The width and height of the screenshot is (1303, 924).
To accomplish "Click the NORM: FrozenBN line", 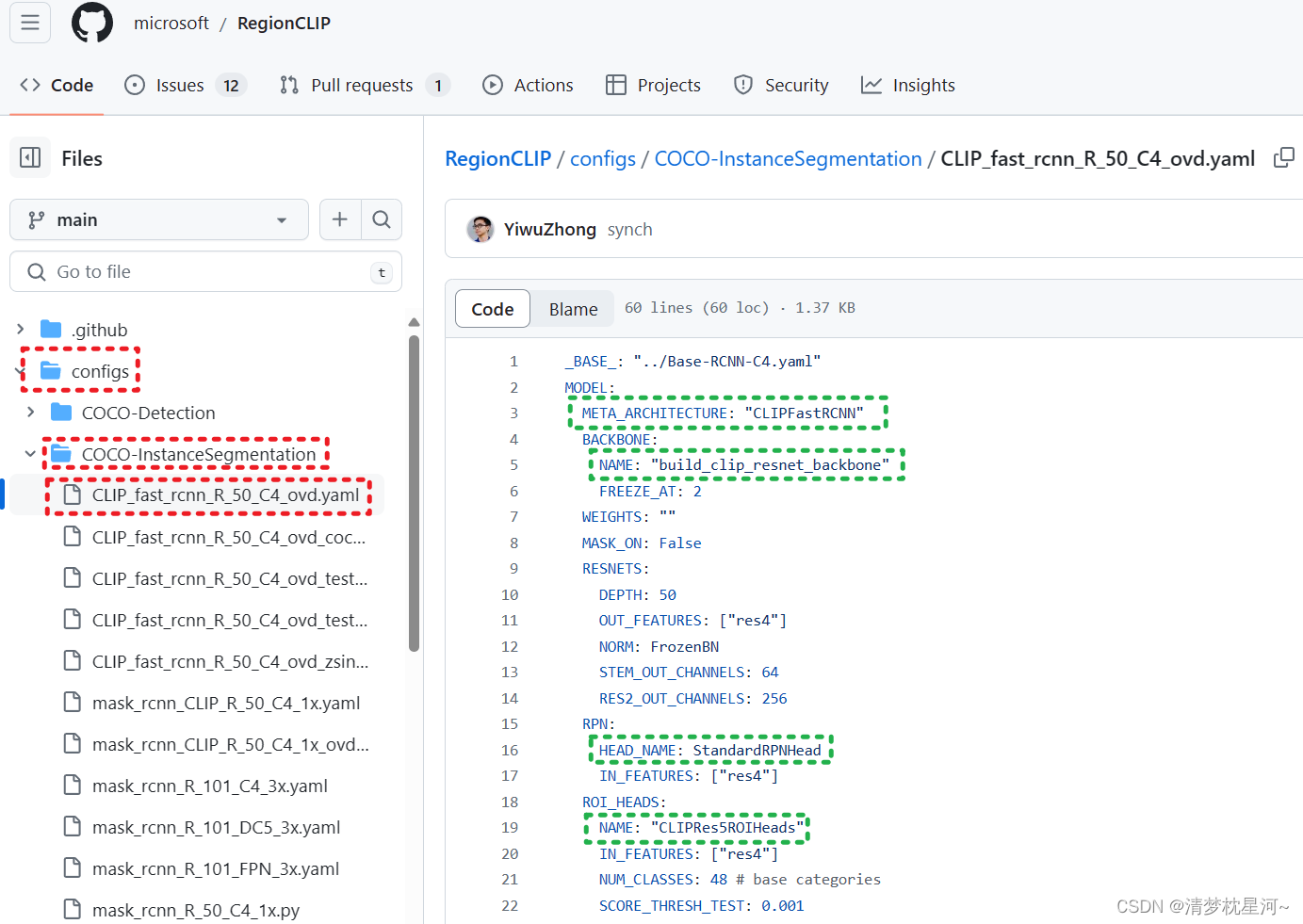I will point(659,646).
